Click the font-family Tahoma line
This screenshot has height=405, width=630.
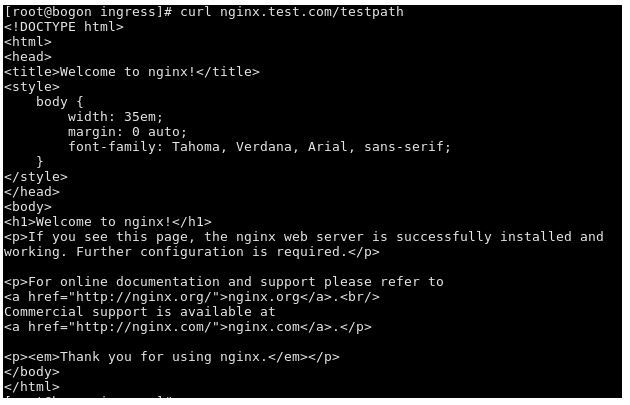tap(260, 147)
